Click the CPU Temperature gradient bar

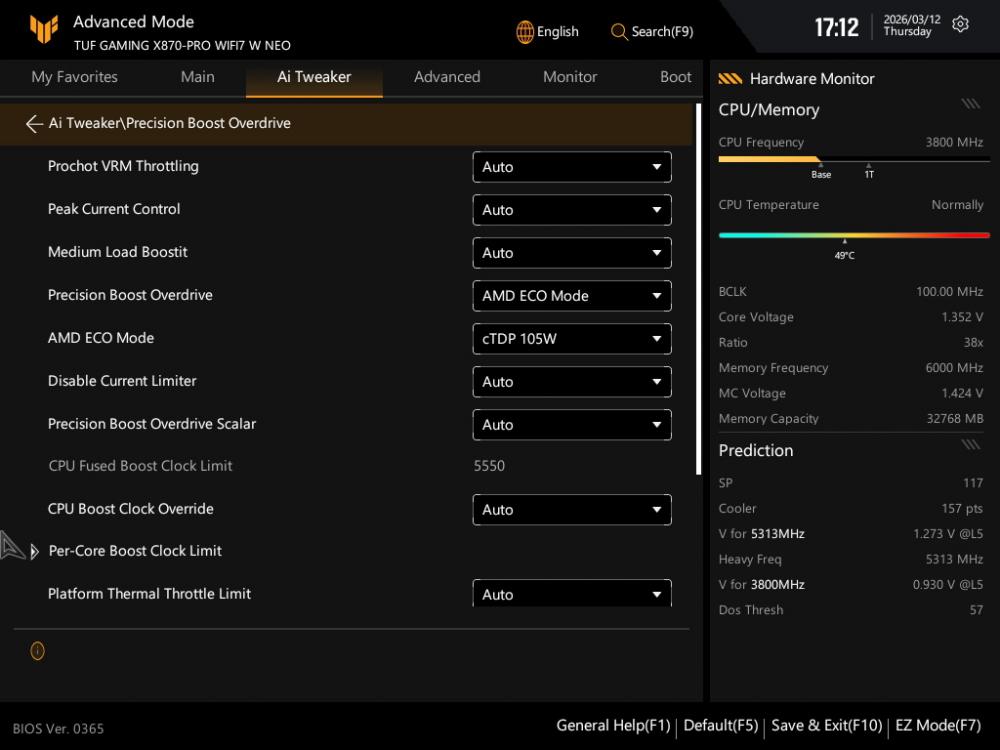point(853,235)
